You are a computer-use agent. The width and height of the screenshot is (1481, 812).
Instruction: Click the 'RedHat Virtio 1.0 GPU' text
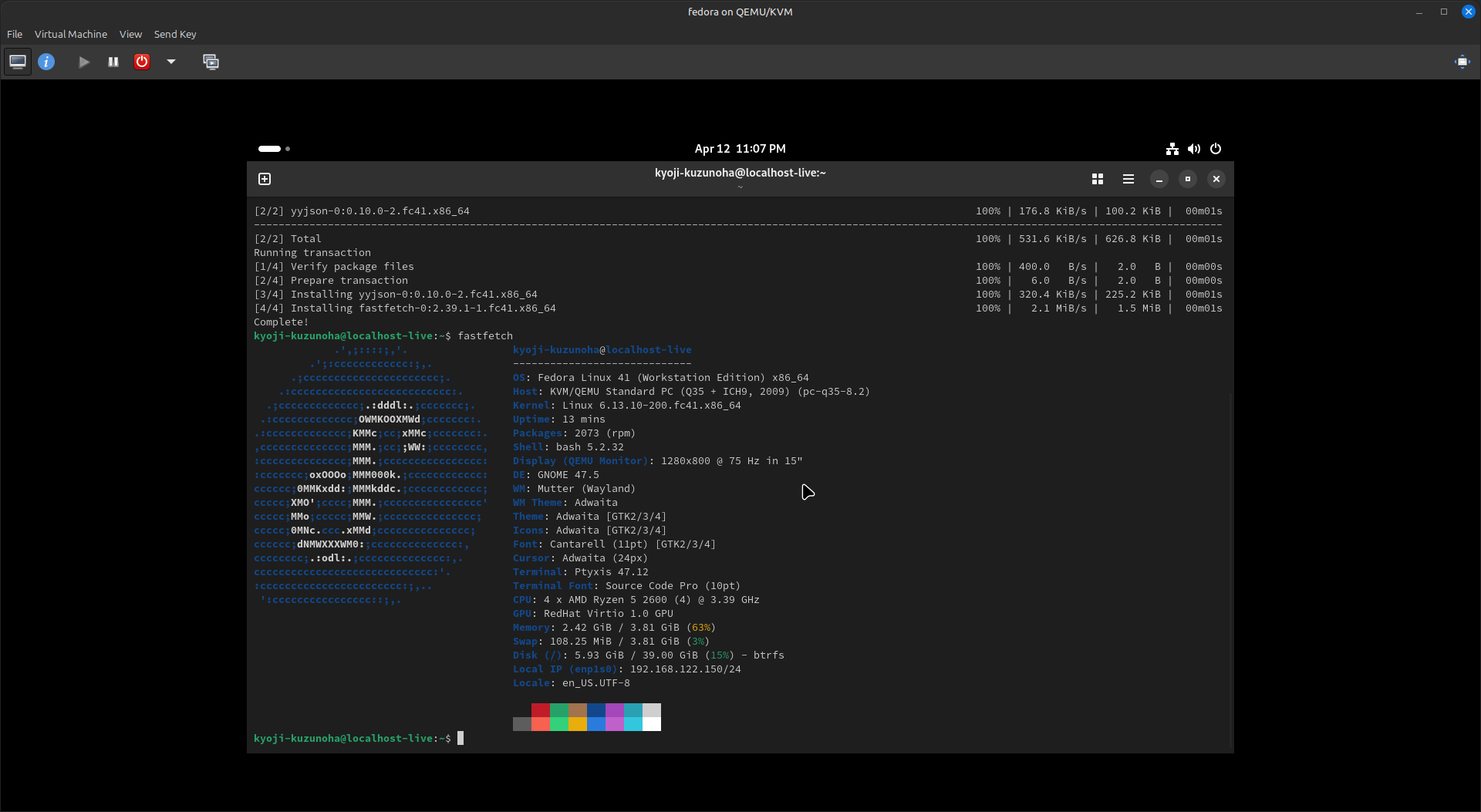pyautogui.click(x=609, y=614)
